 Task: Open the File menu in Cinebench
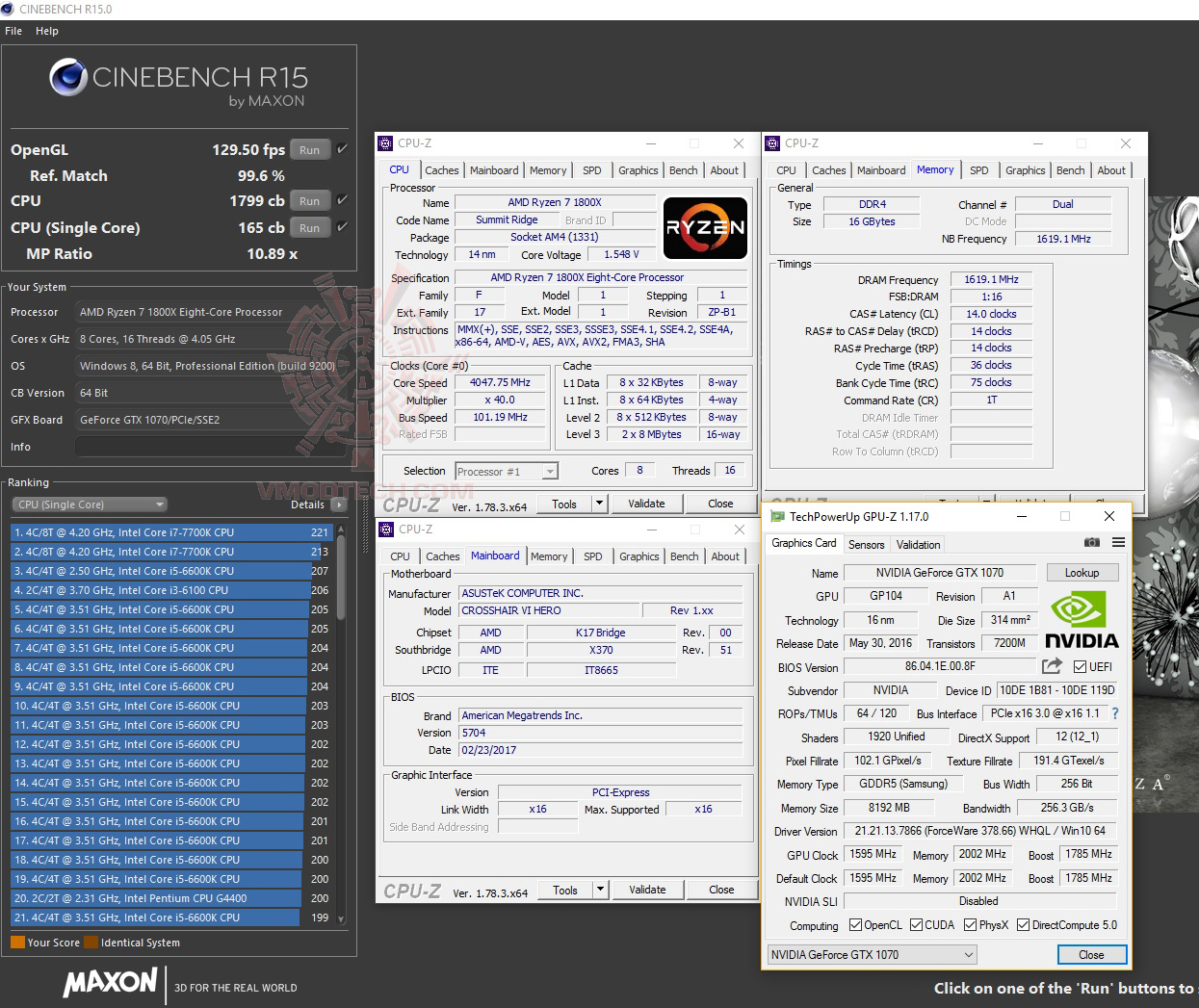13,30
